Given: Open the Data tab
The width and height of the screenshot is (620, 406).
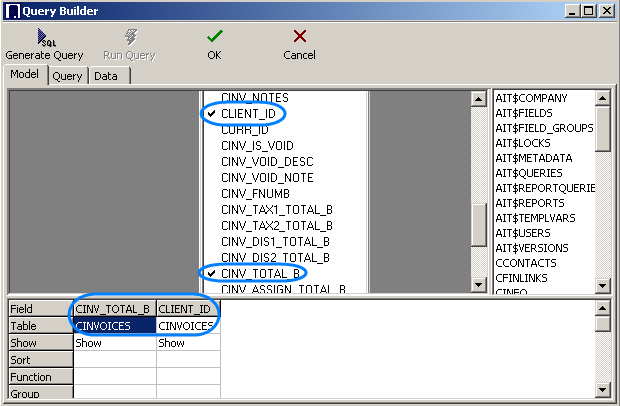Looking at the screenshot, I should pyautogui.click(x=106, y=76).
